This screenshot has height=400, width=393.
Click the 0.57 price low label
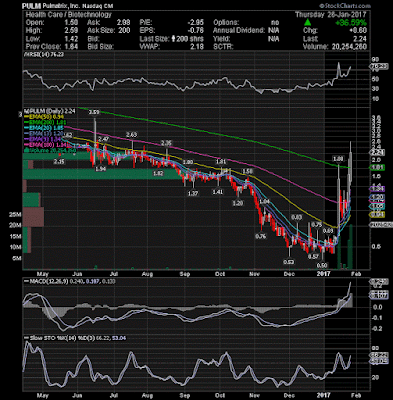313,257
